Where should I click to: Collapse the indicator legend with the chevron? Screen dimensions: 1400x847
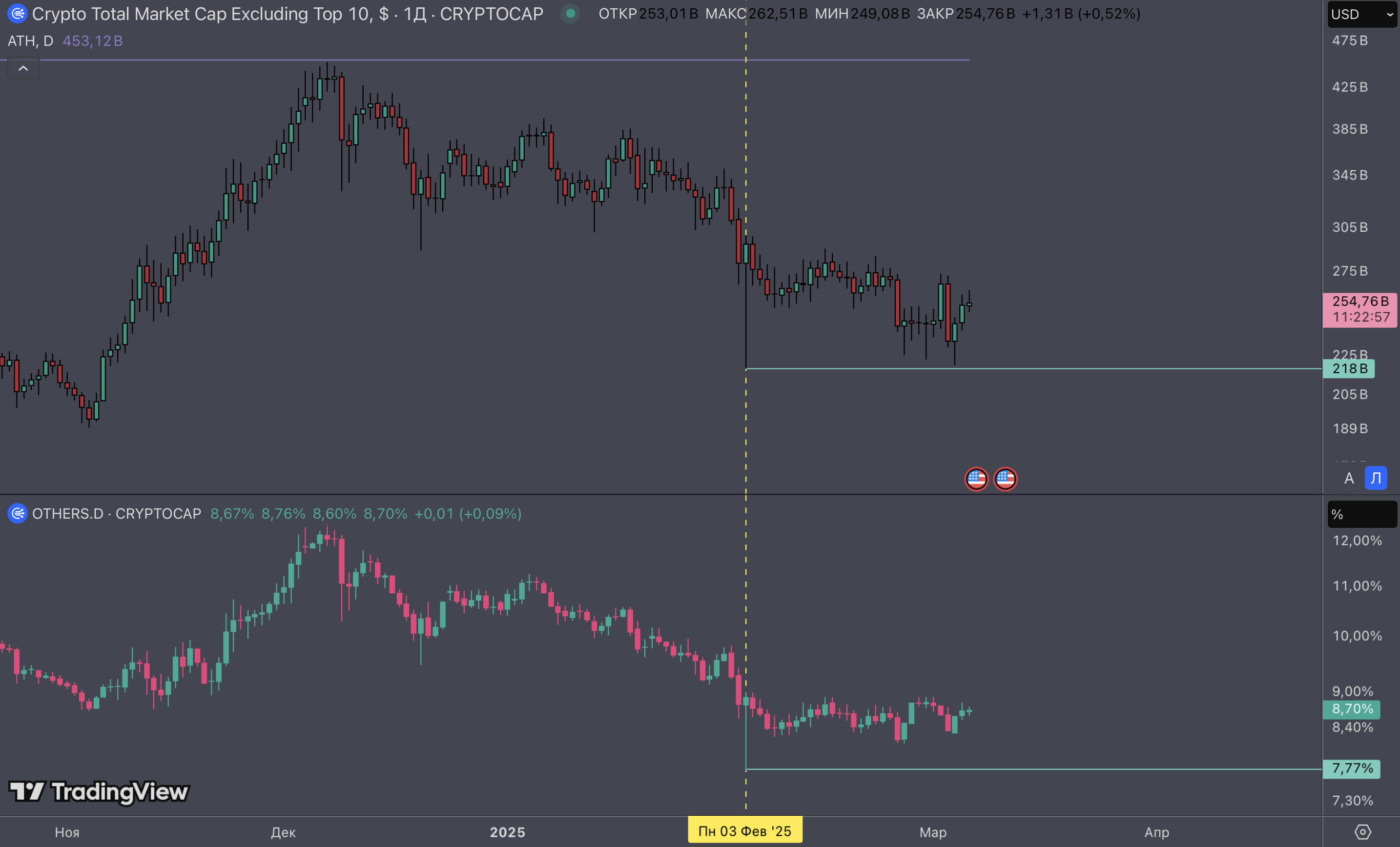(23, 69)
